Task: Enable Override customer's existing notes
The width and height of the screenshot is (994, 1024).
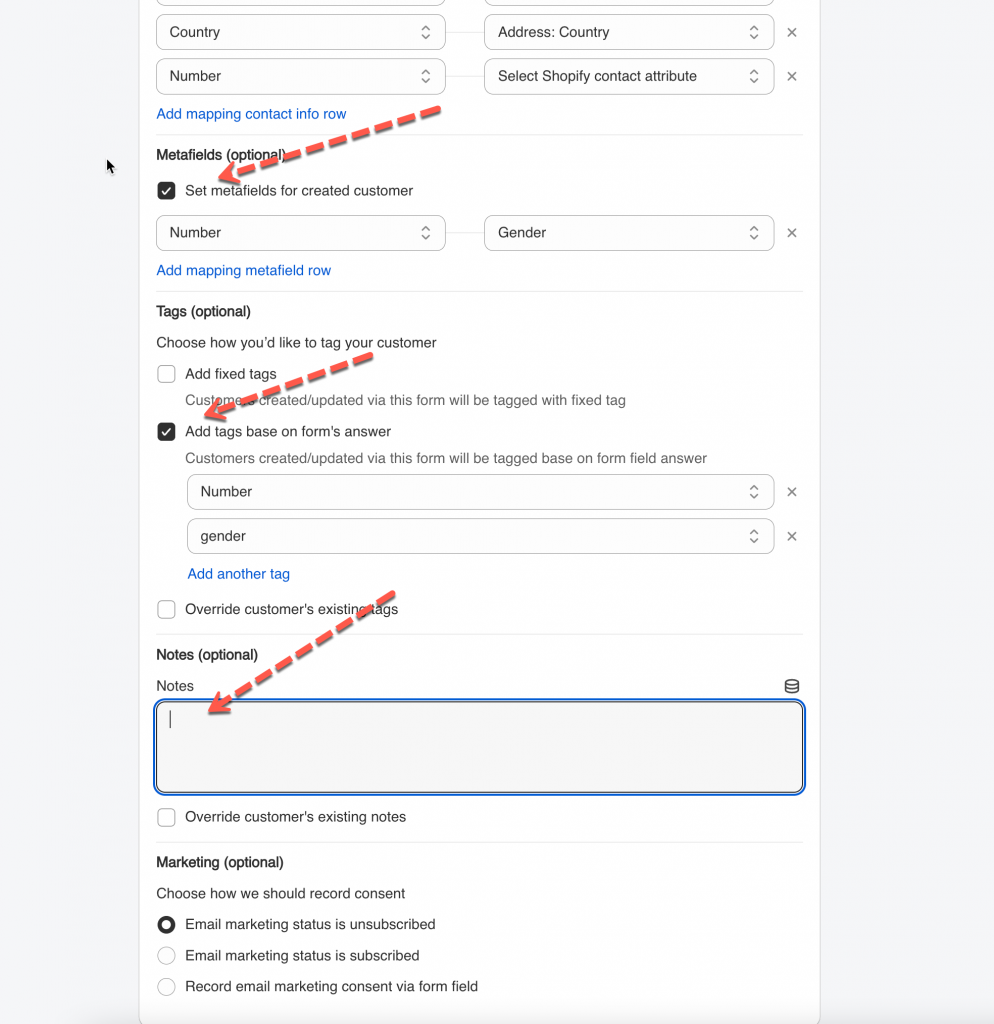Action: (167, 817)
